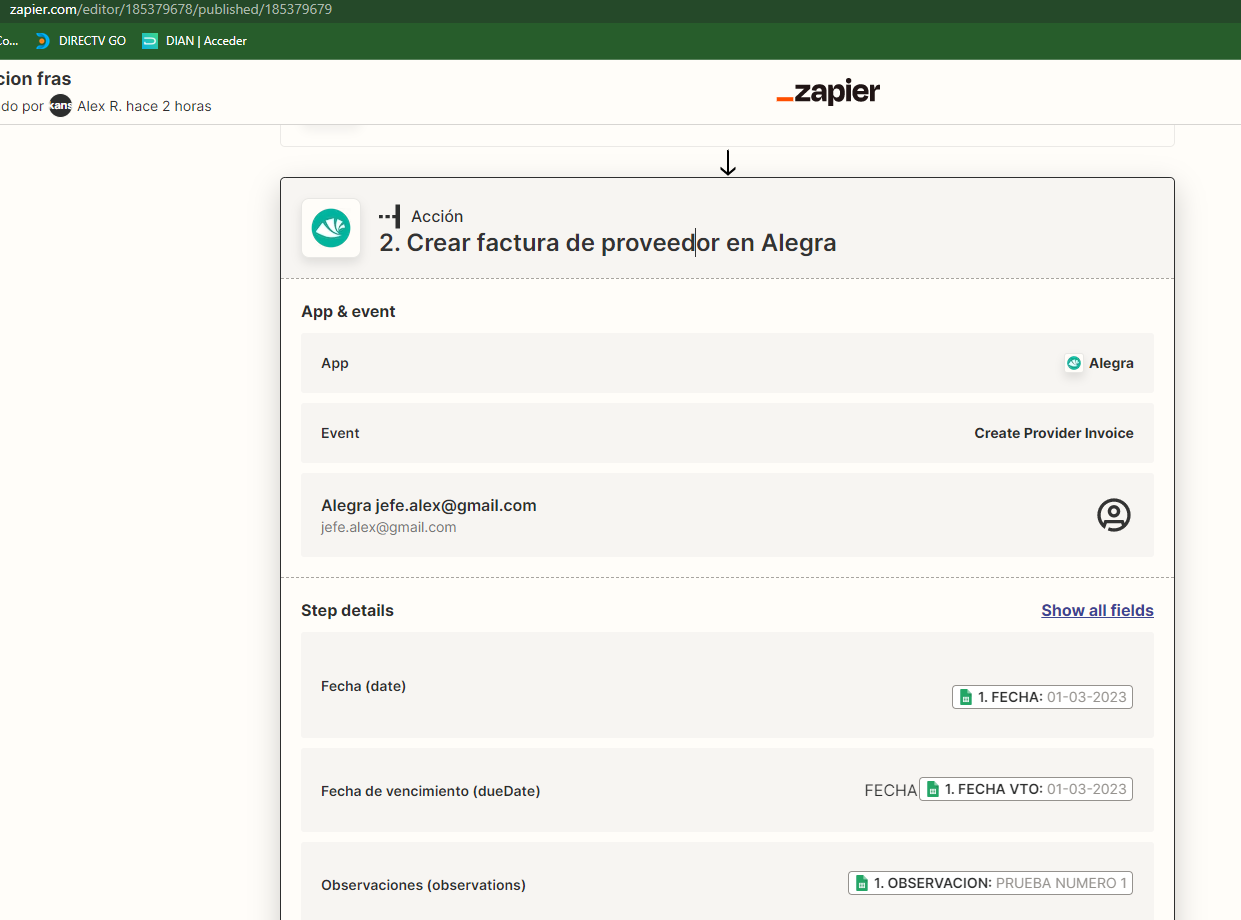The image size is (1241, 920).
Task: Click the DIAN bookmark favicon
Action: [x=150, y=41]
